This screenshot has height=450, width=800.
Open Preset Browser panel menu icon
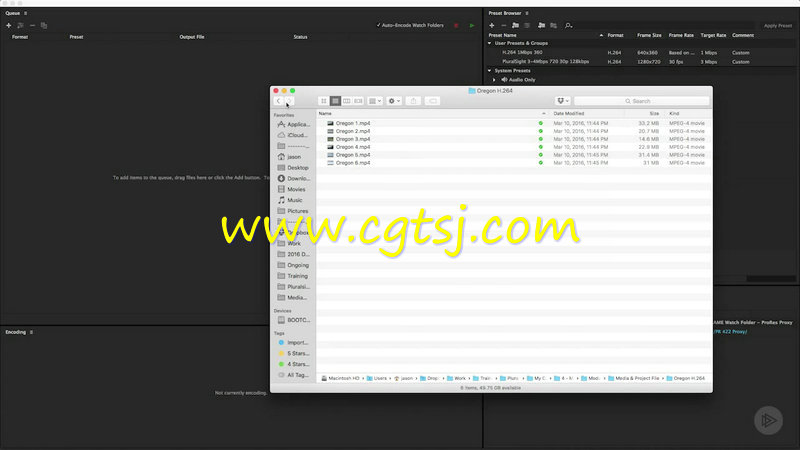pos(527,13)
